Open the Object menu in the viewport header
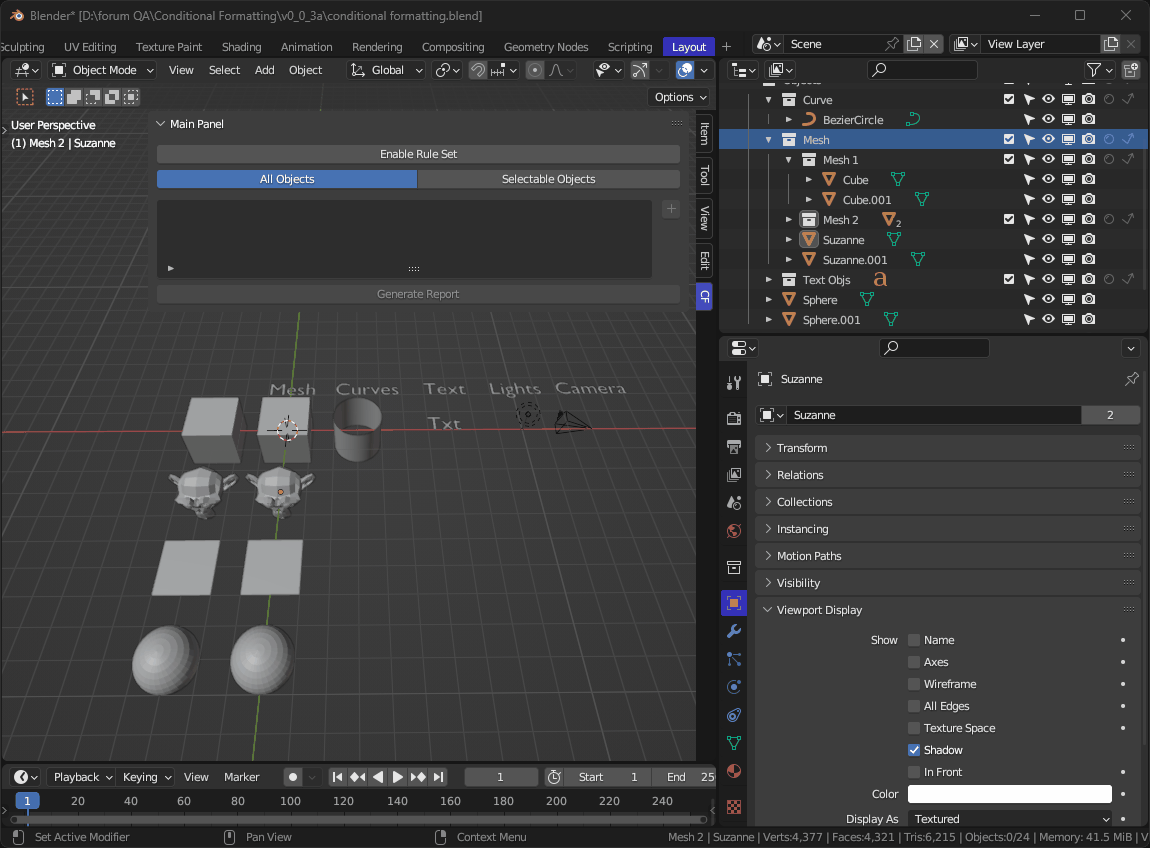The height and width of the screenshot is (848, 1150). [x=305, y=70]
